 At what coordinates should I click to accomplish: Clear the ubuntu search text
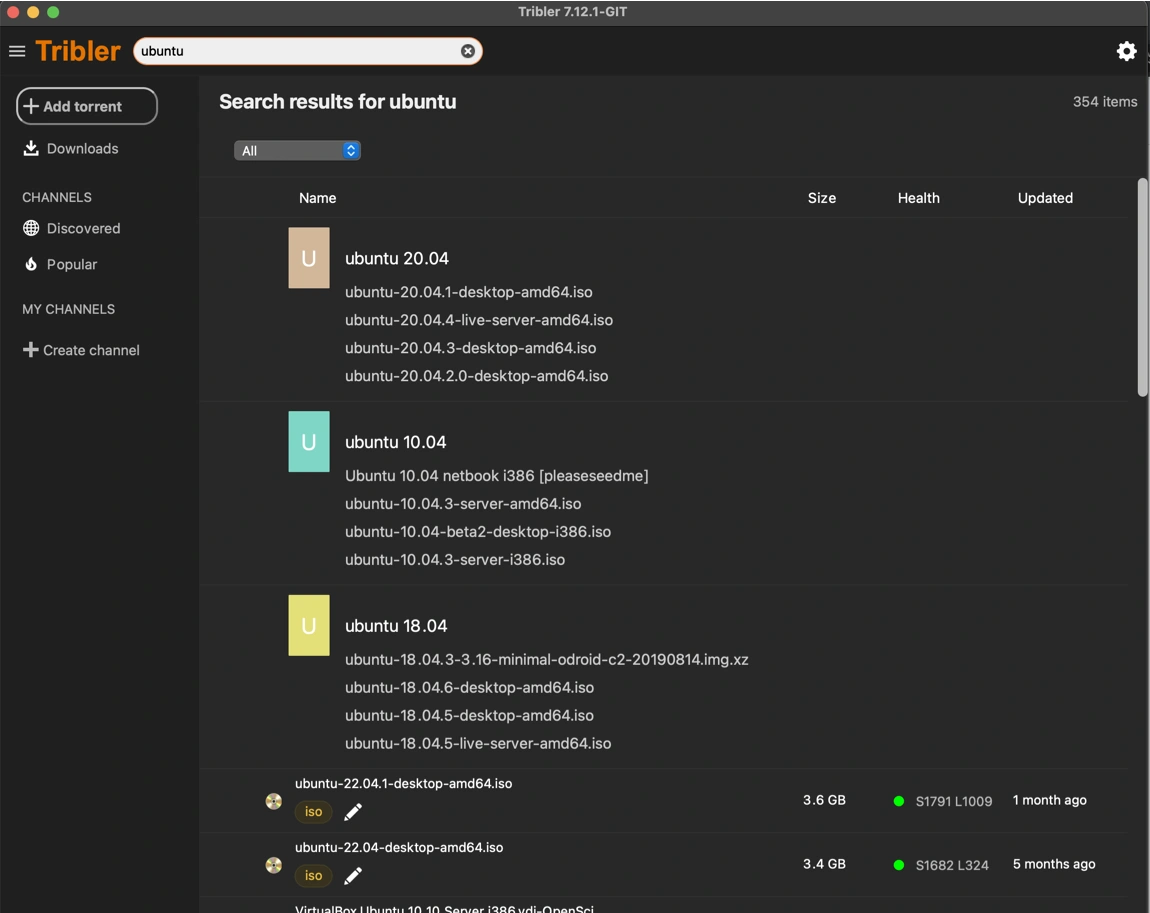[467, 51]
